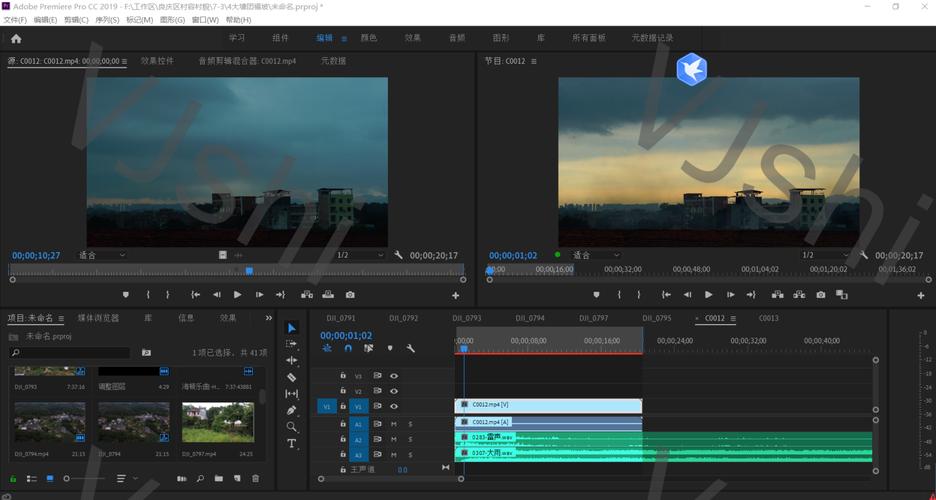The width and height of the screenshot is (936, 500).
Task: Select the Razor tool
Action: [x=291, y=377]
